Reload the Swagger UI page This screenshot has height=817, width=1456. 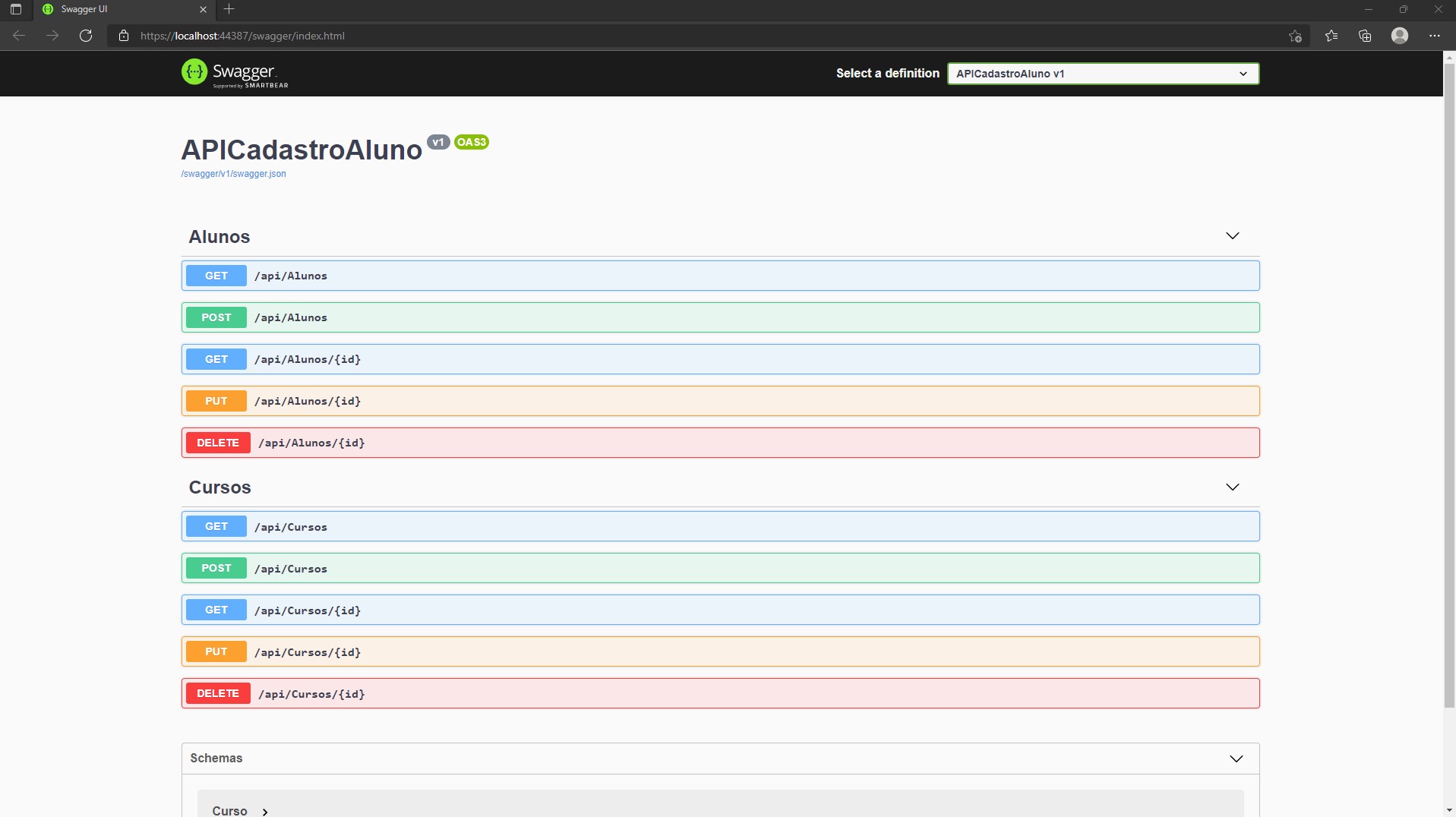[x=86, y=36]
